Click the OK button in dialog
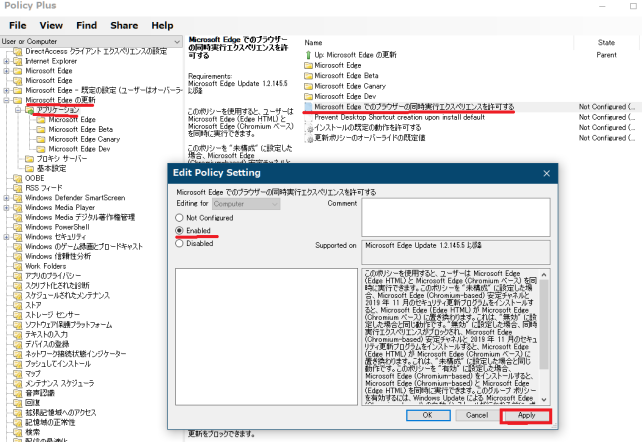This screenshot has width=642, height=442. [x=428, y=415]
